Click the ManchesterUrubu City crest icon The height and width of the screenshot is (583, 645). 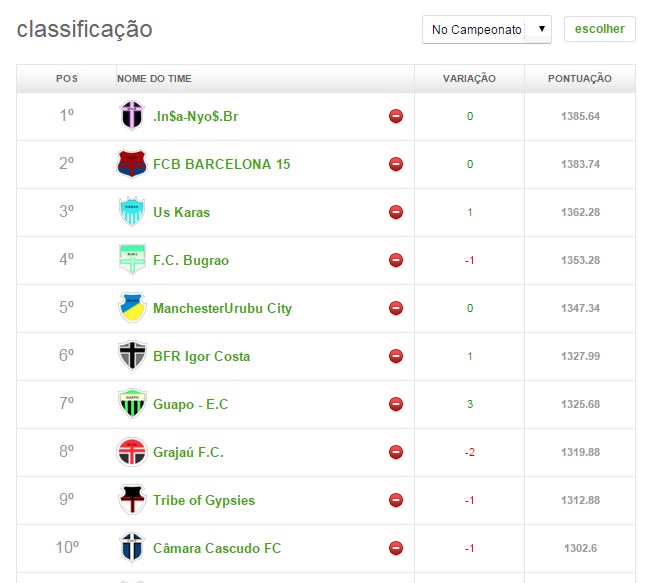[x=132, y=308]
